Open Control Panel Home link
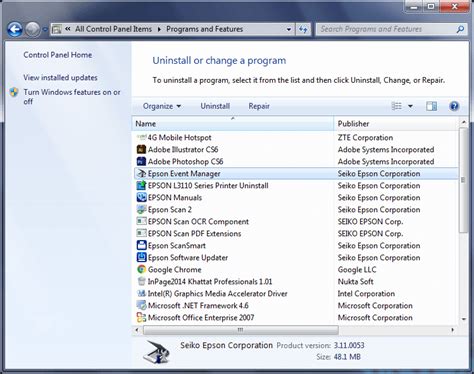 click(58, 55)
